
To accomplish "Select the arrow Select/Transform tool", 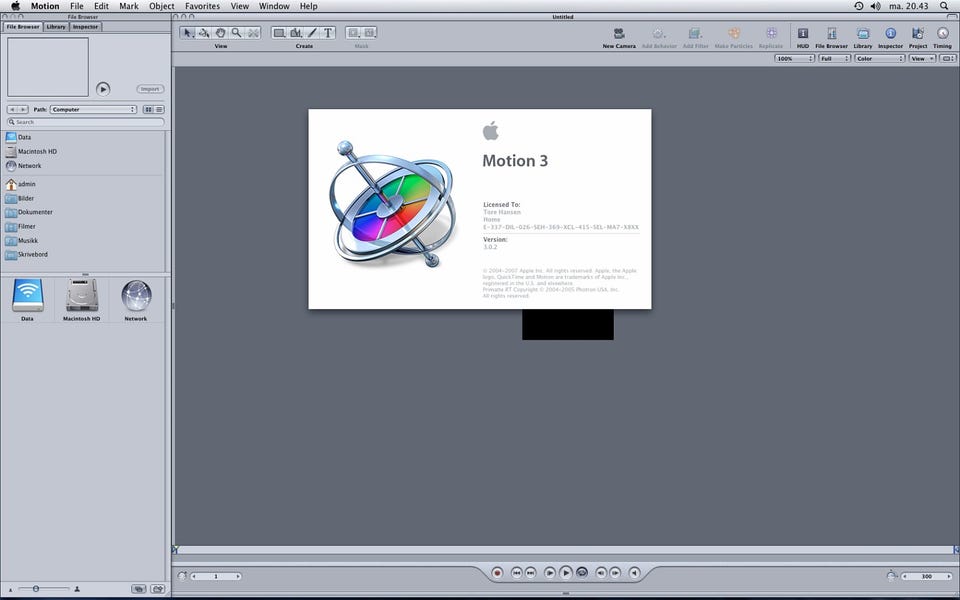I will (188, 33).
